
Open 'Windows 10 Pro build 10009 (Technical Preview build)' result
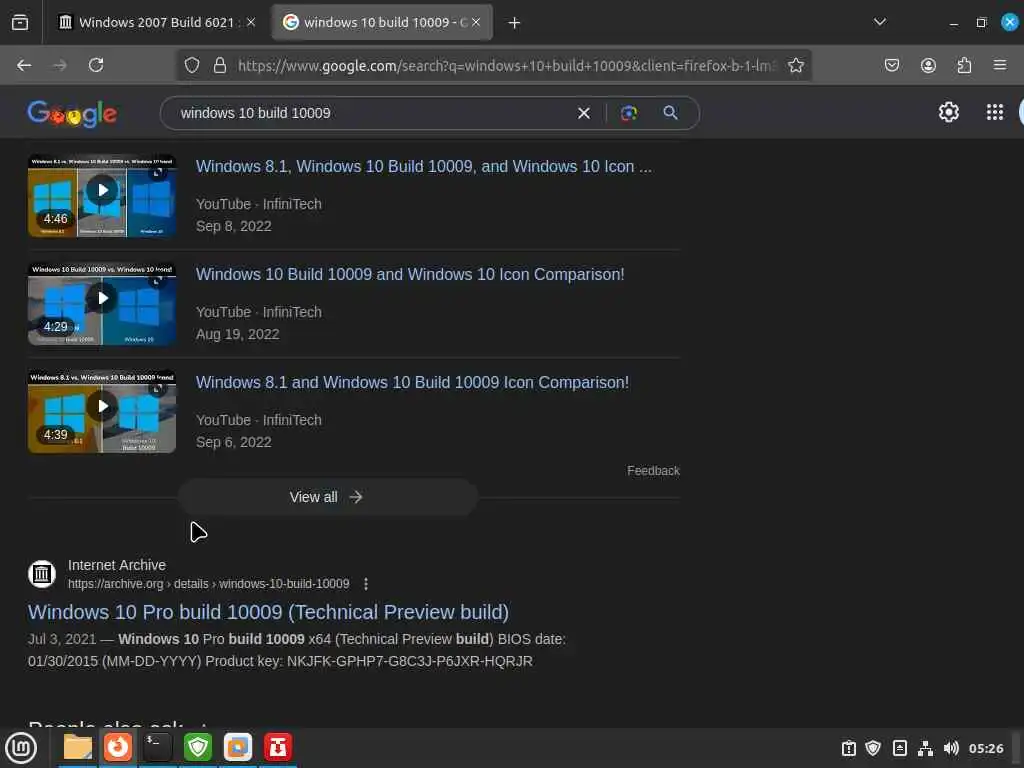tap(268, 612)
